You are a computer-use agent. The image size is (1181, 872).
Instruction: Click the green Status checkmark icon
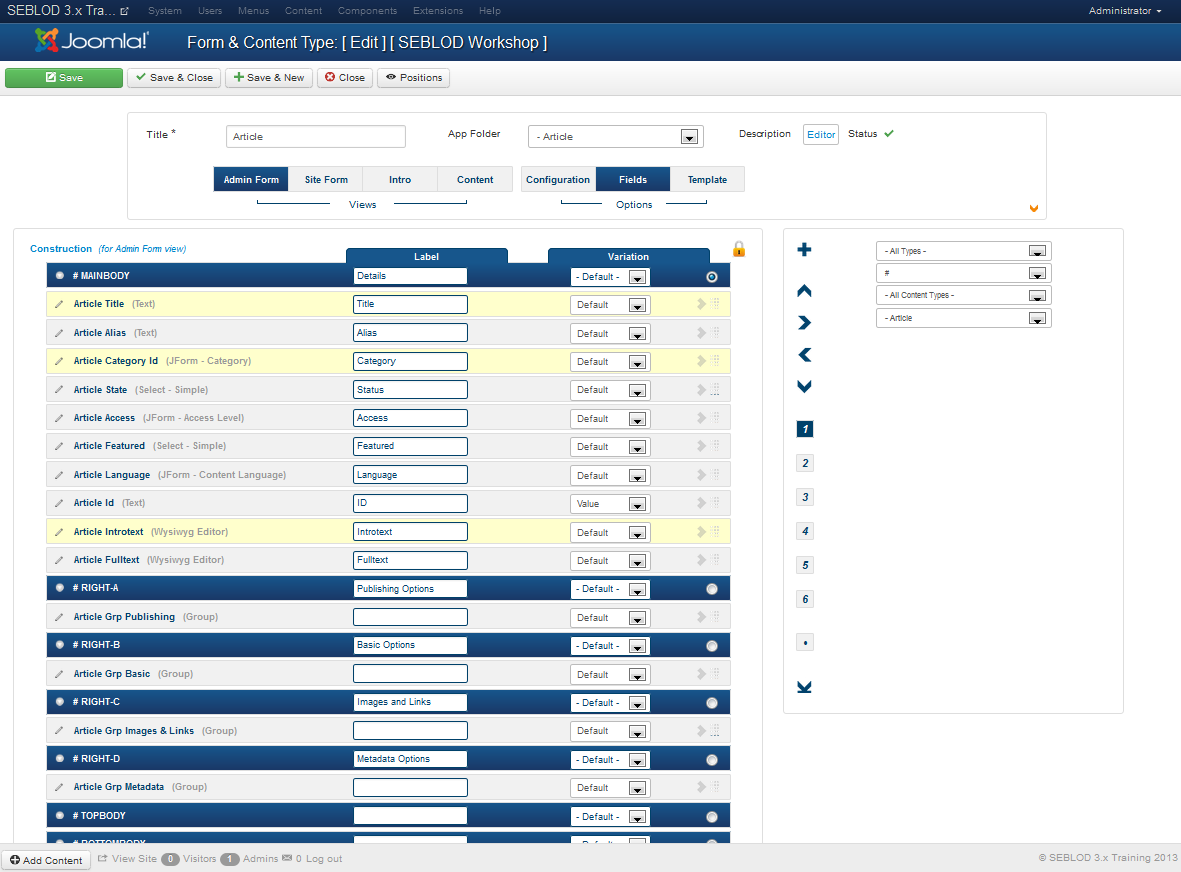(889, 133)
